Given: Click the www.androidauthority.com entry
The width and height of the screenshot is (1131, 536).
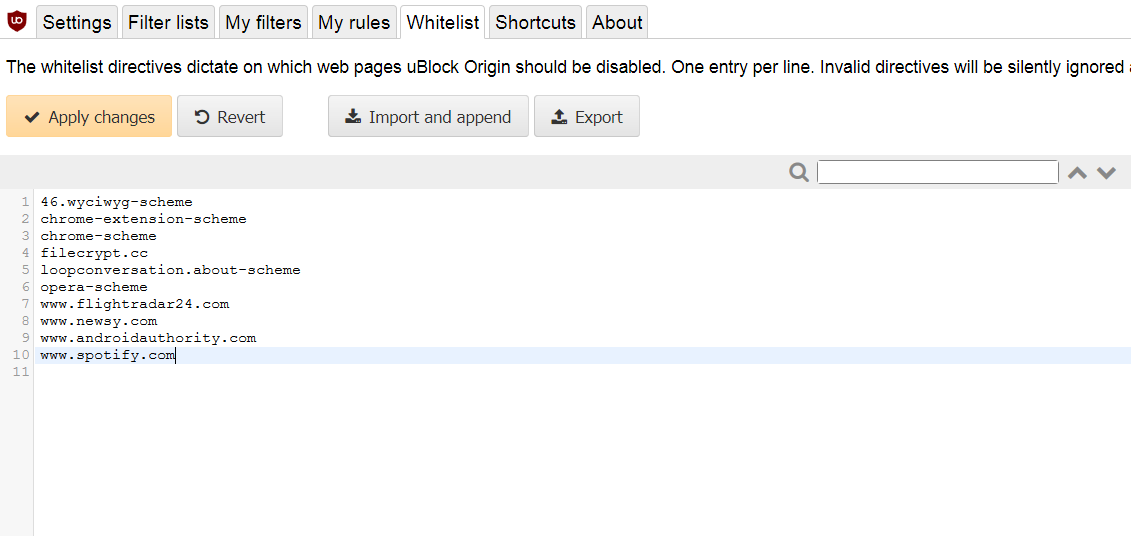Looking at the screenshot, I should [148, 338].
